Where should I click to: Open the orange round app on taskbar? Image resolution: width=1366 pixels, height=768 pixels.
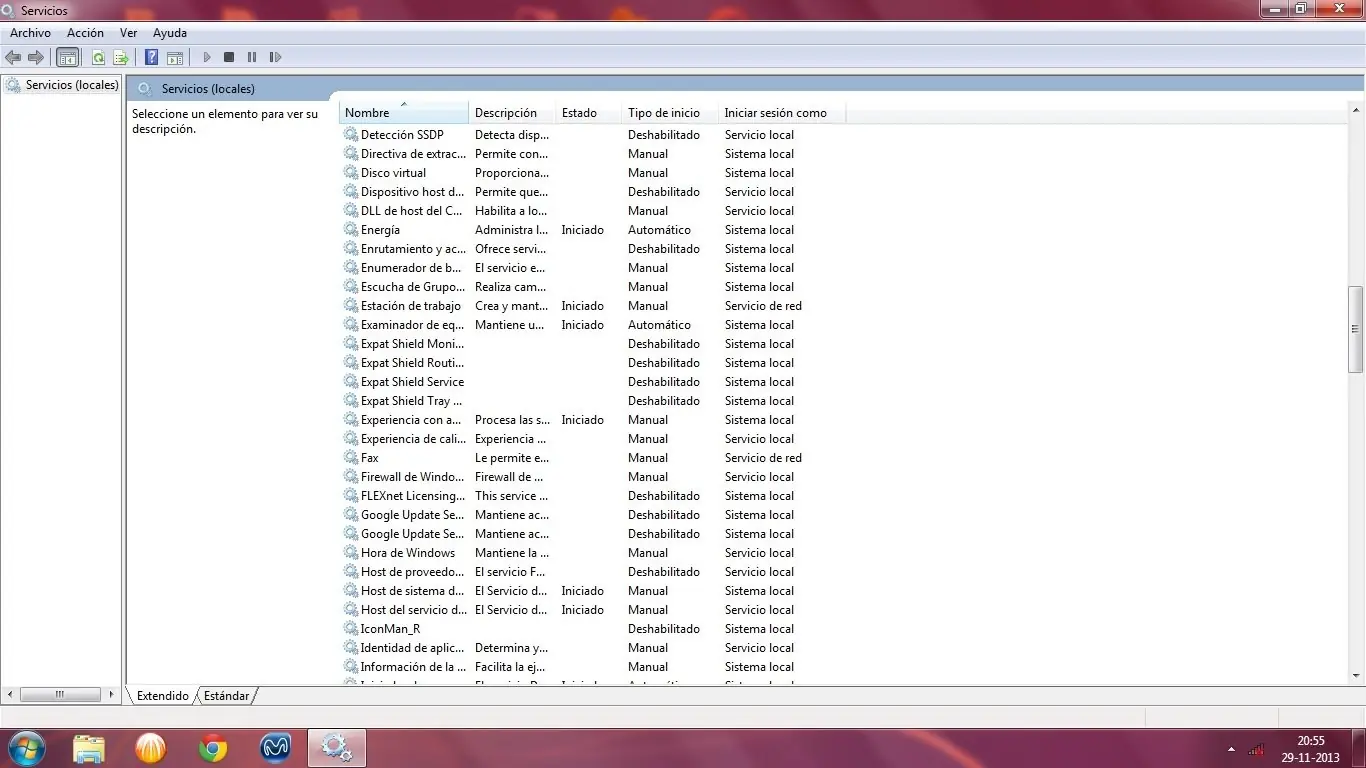point(150,748)
